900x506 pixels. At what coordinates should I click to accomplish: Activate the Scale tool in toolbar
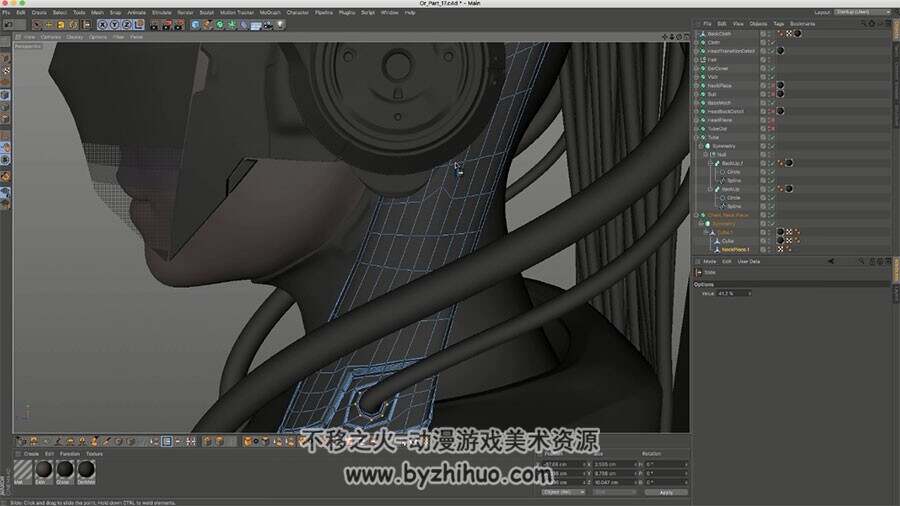61,25
